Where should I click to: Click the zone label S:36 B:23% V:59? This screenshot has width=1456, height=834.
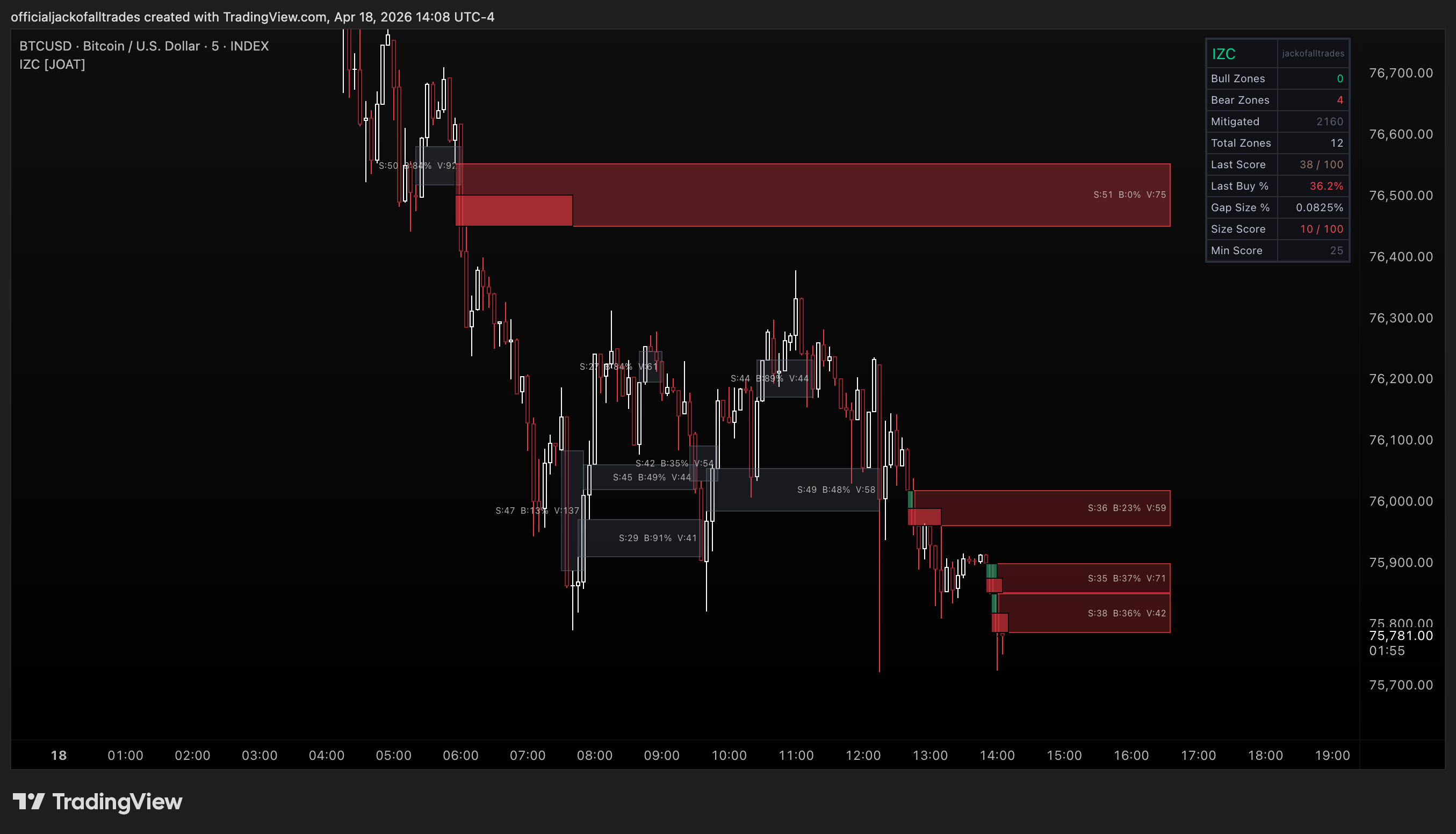(x=1126, y=508)
